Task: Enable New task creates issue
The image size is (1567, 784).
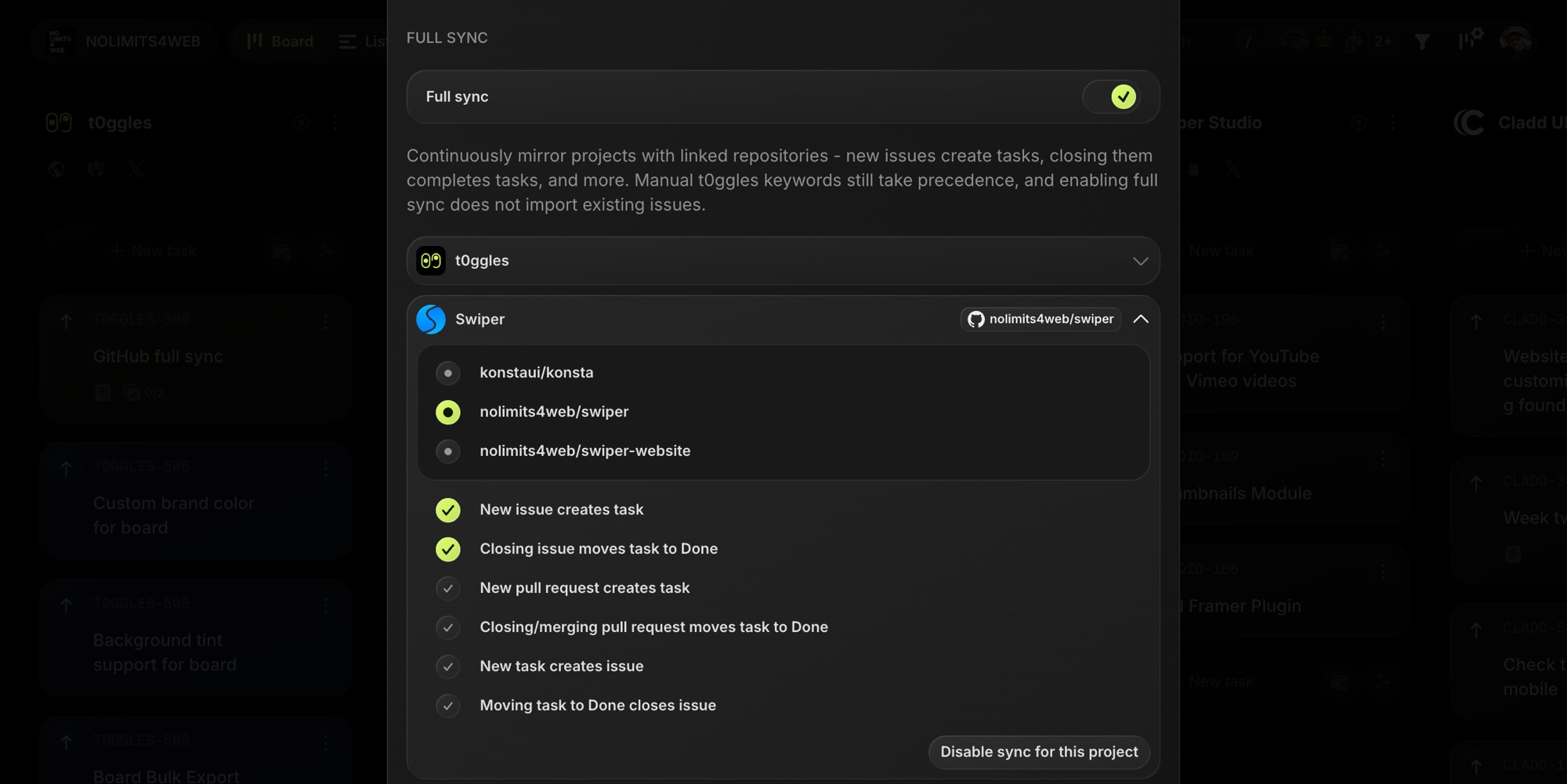Action: click(x=447, y=667)
